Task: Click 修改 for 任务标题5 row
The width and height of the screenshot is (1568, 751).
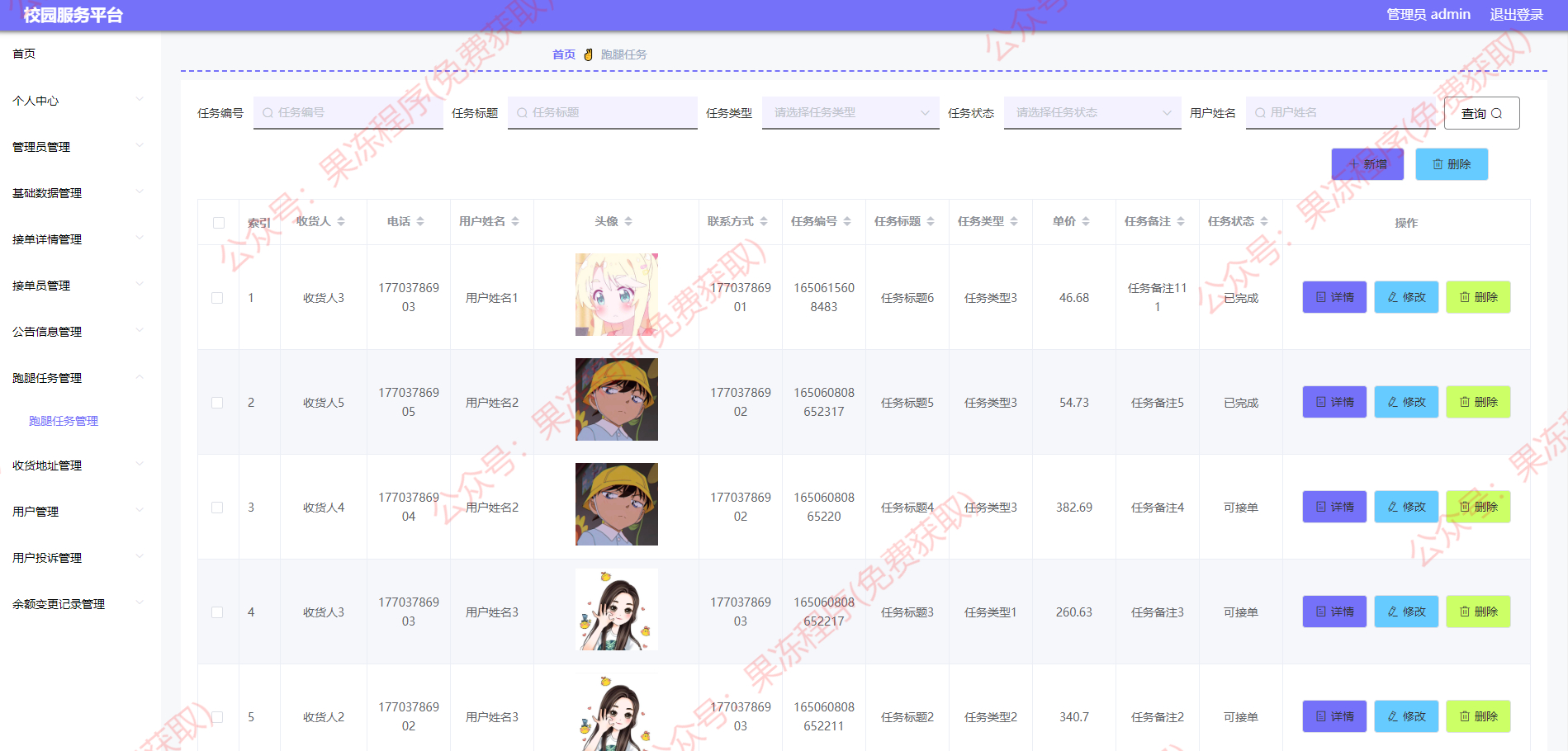Action: tap(1406, 402)
